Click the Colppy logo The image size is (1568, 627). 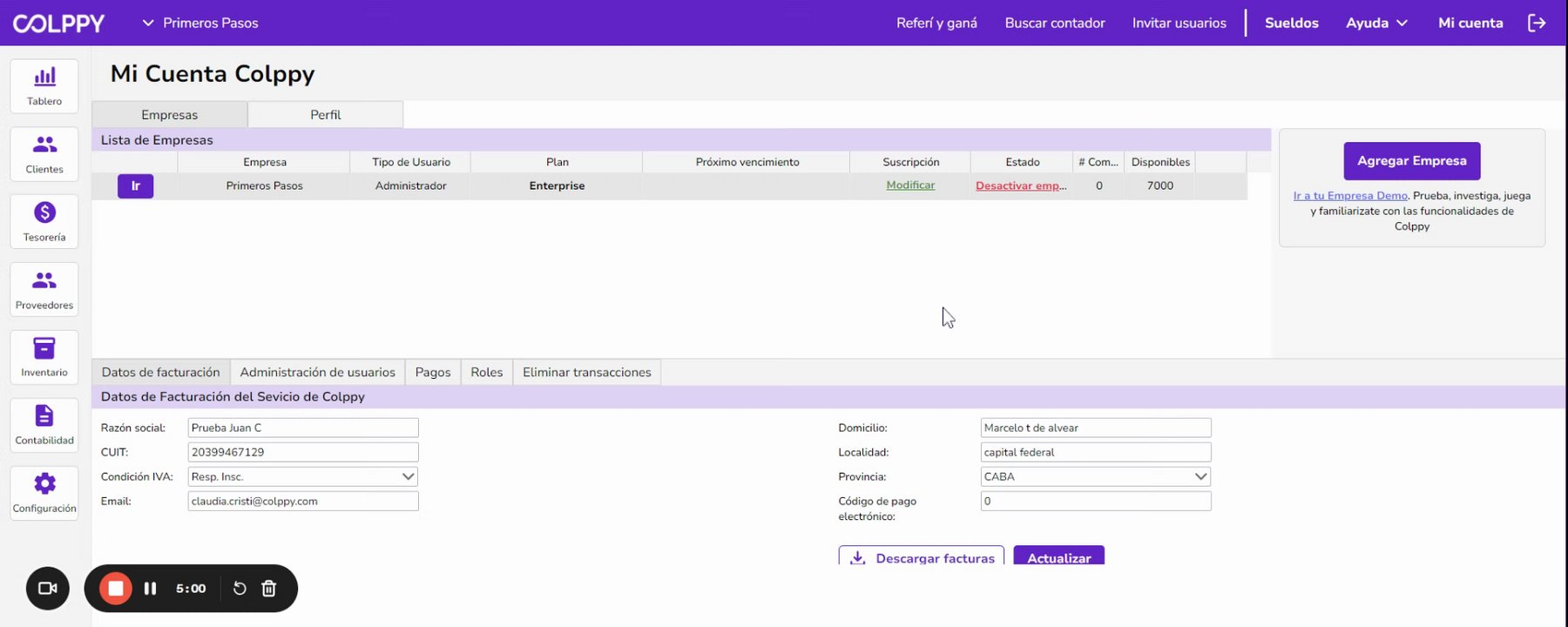point(58,24)
